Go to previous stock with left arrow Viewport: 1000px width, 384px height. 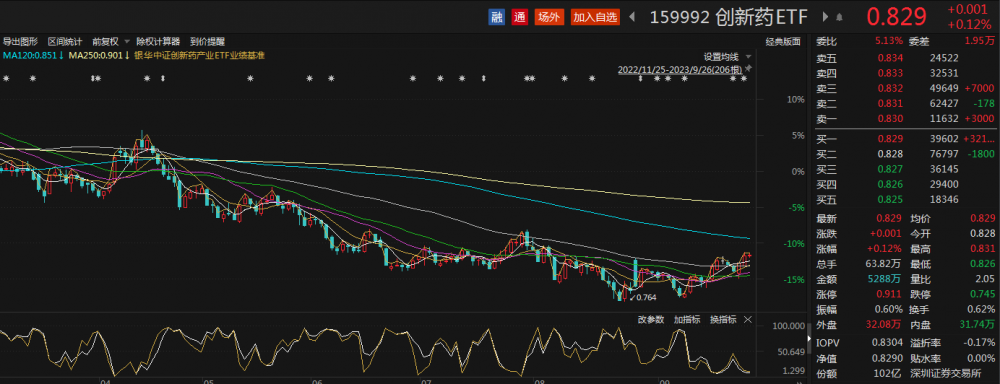coord(632,17)
